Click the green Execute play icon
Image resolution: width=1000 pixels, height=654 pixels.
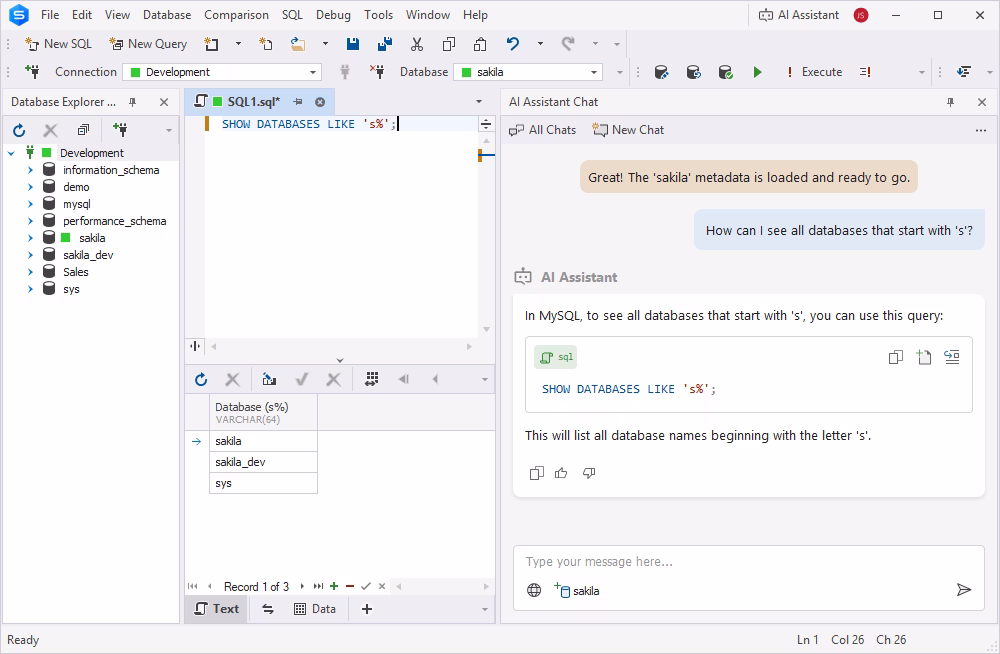click(x=757, y=72)
